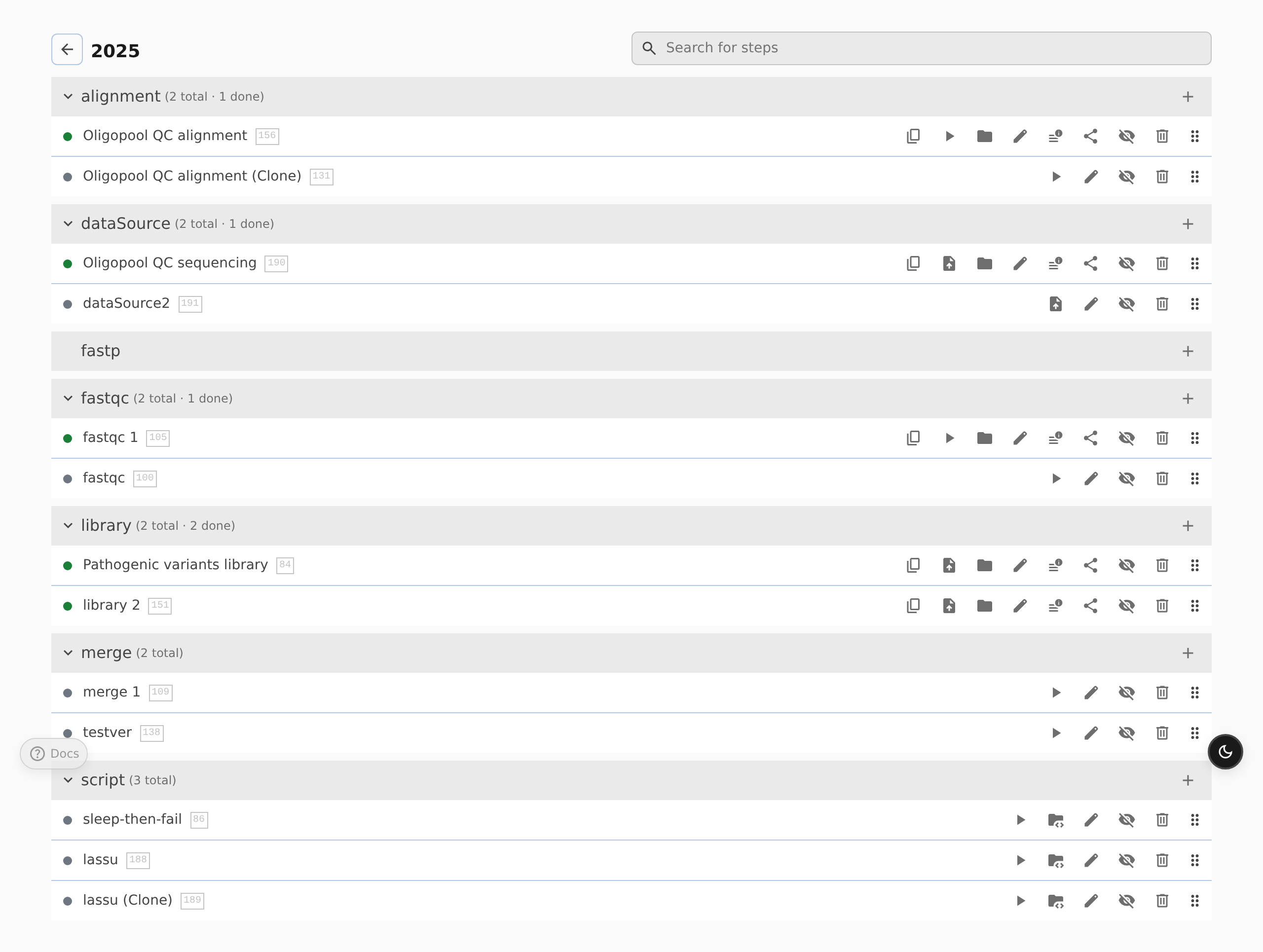
Task: Share the Oligopool QC alignment step
Action: [x=1090, y=136]
